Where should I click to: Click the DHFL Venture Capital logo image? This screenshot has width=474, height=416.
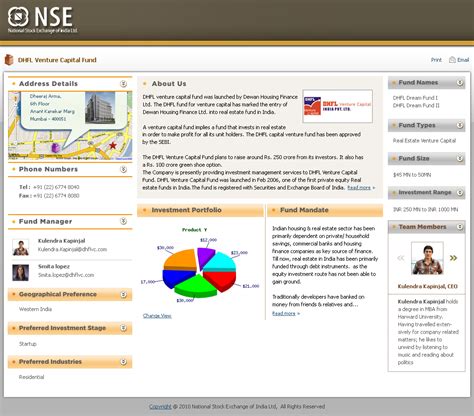[x=337, y=106]
